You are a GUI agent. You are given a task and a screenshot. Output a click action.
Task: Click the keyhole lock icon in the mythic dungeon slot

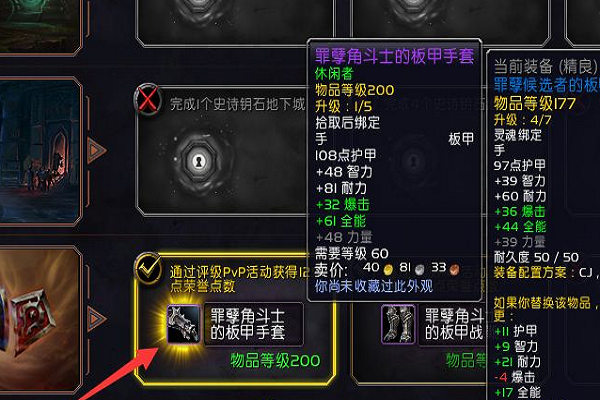click(198, 161)
